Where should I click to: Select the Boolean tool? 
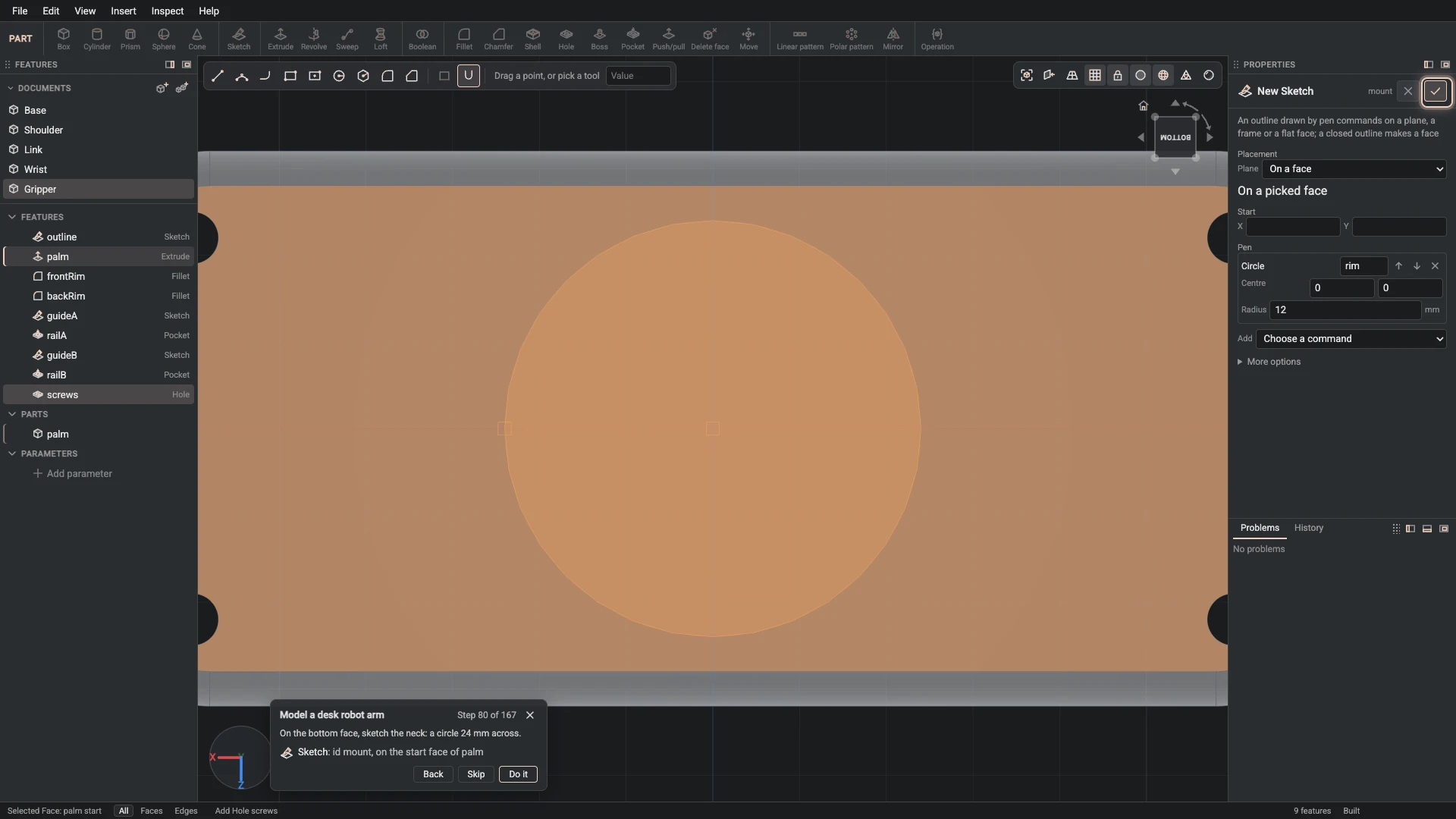(422, 39)
